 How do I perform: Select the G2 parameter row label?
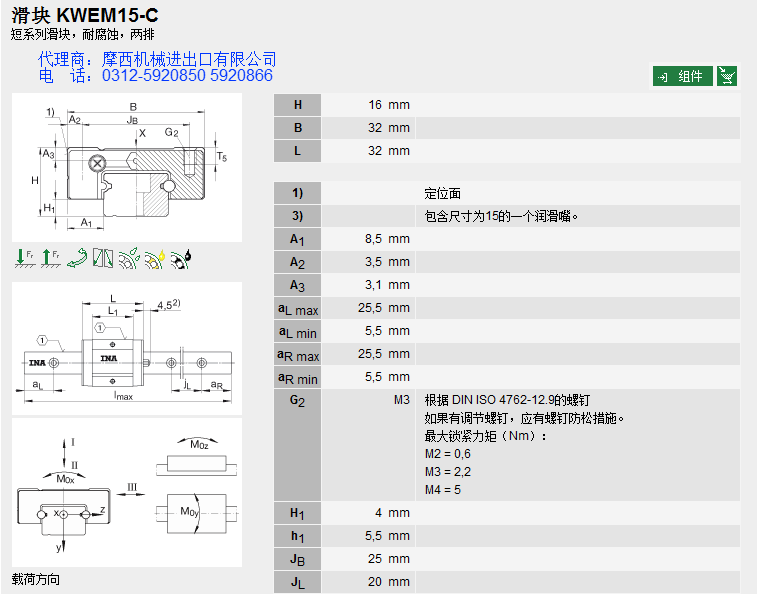click(297, 400)
